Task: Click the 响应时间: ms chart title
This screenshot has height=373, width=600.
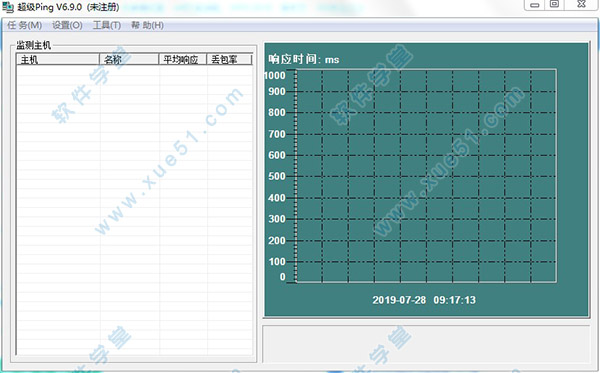Action: pos(304,59)
